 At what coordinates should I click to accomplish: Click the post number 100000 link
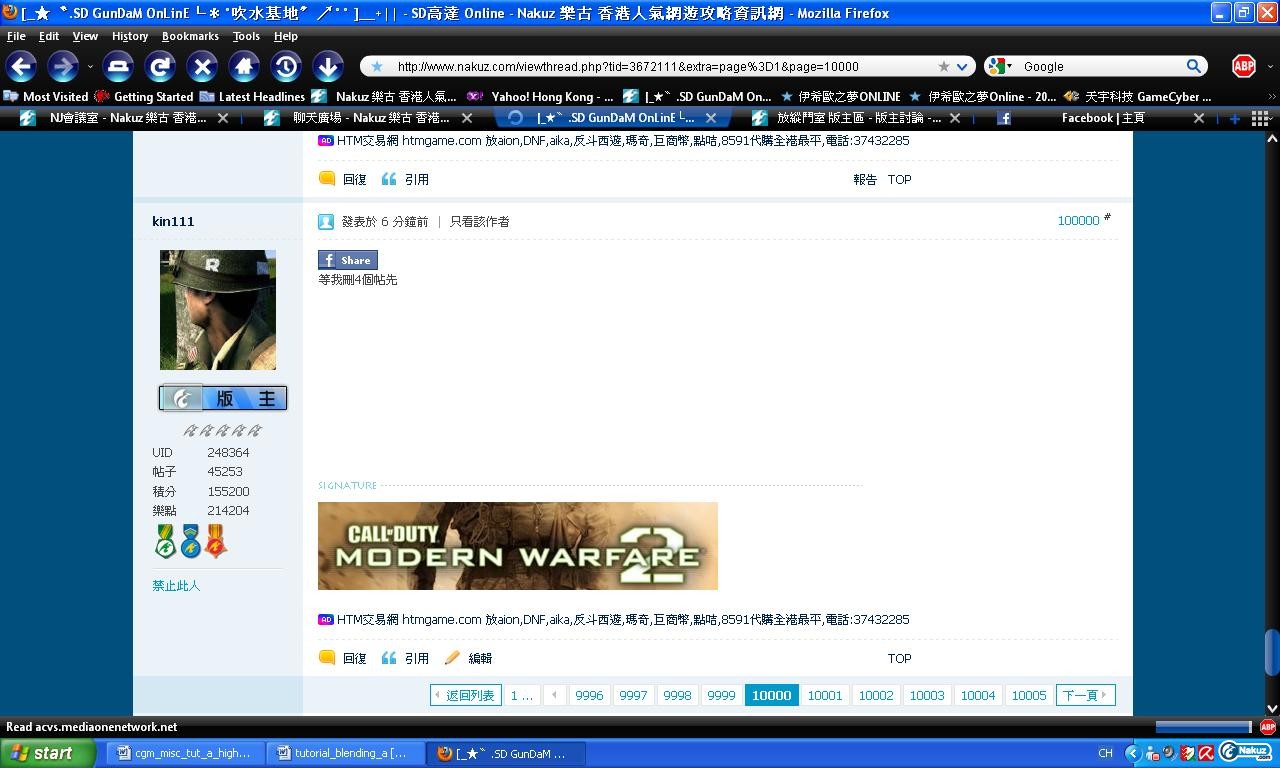1078,221
